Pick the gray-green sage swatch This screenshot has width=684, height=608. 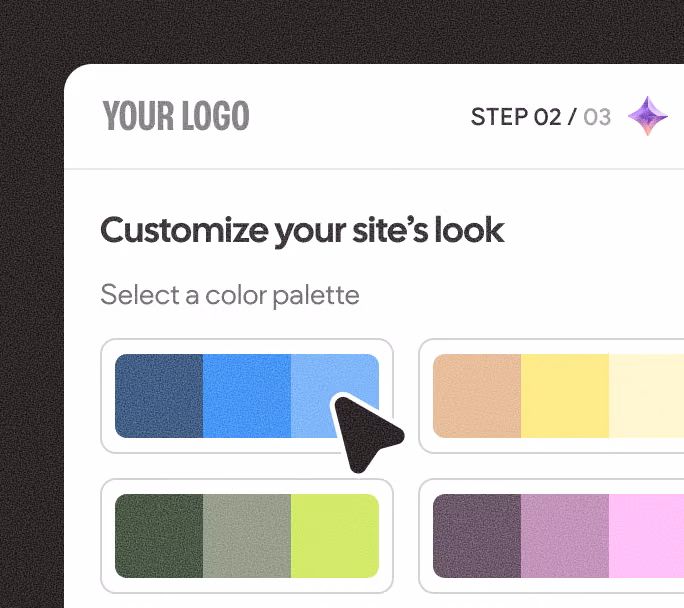pyautogui.click(x=247, y=536)
